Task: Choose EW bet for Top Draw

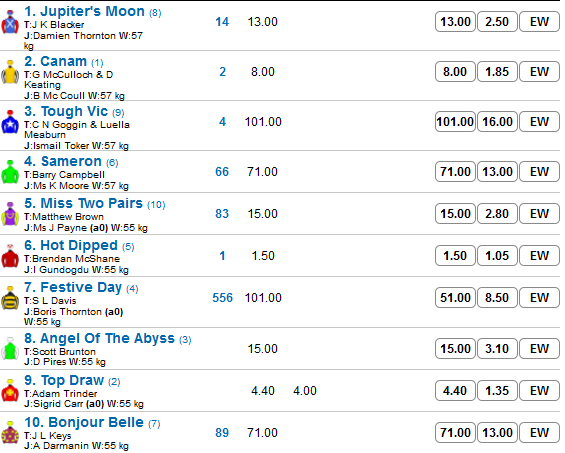Action: pos(539,391)
